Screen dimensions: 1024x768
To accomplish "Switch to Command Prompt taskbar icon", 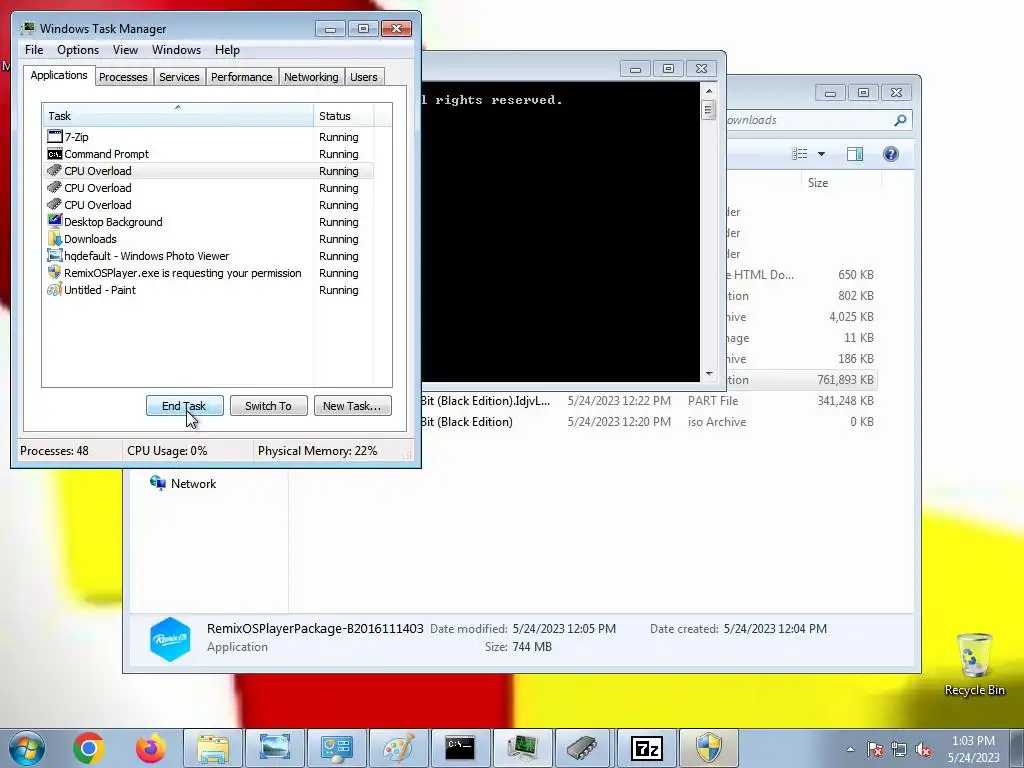I will click(460, 748).
